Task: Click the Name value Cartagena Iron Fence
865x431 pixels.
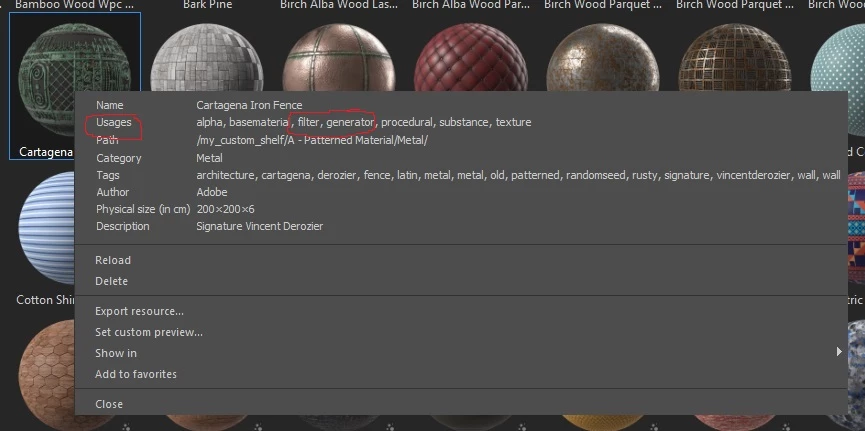Action: click(x=249, y=105)
